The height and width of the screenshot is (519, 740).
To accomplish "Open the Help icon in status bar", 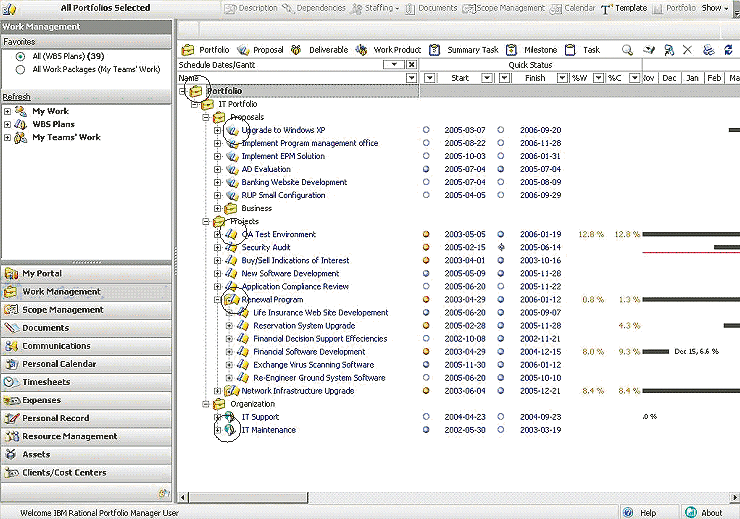I will point(628,512).
